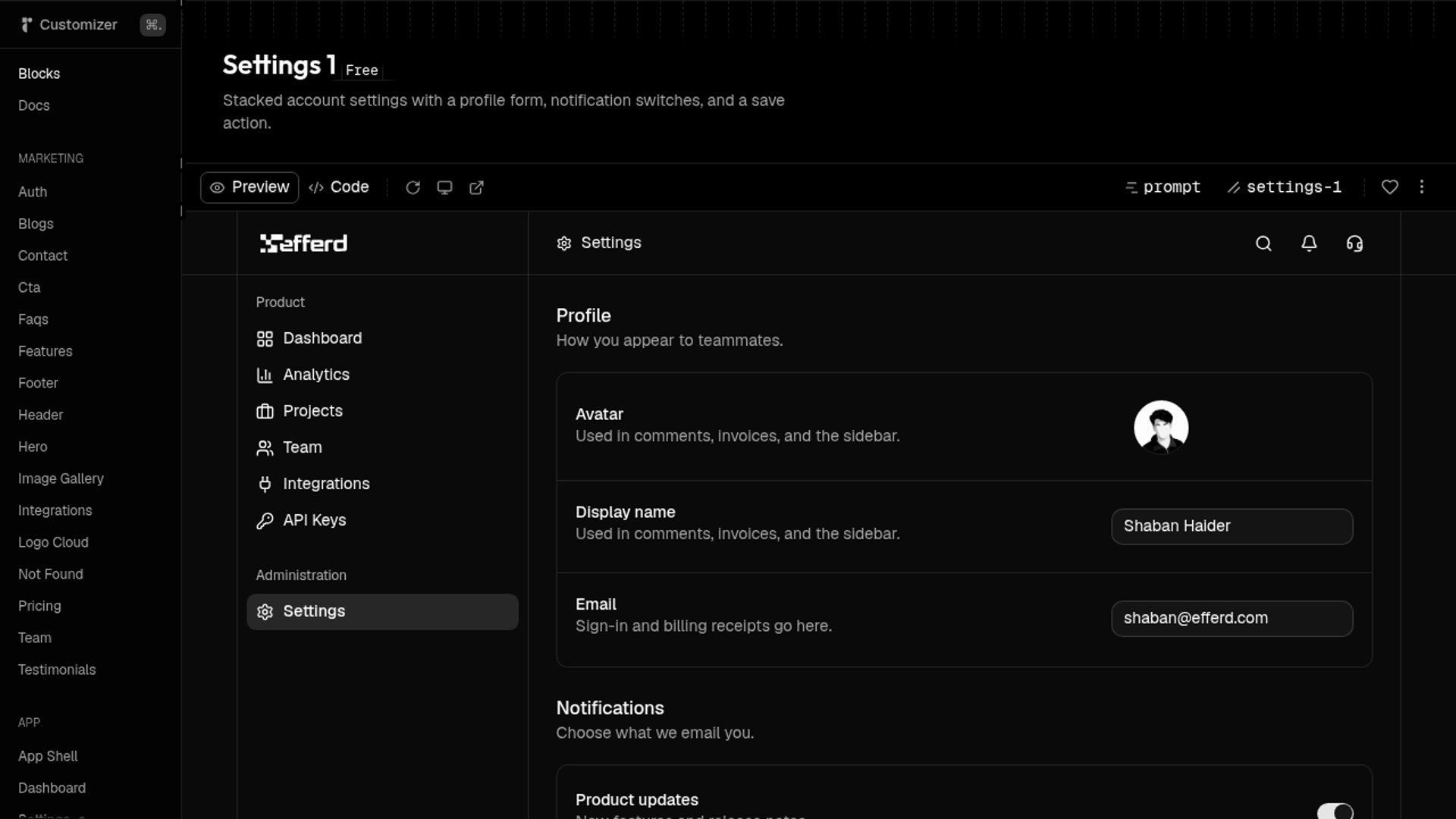
Task: Click the headset support icon
Action: (x=1354, y=243)
